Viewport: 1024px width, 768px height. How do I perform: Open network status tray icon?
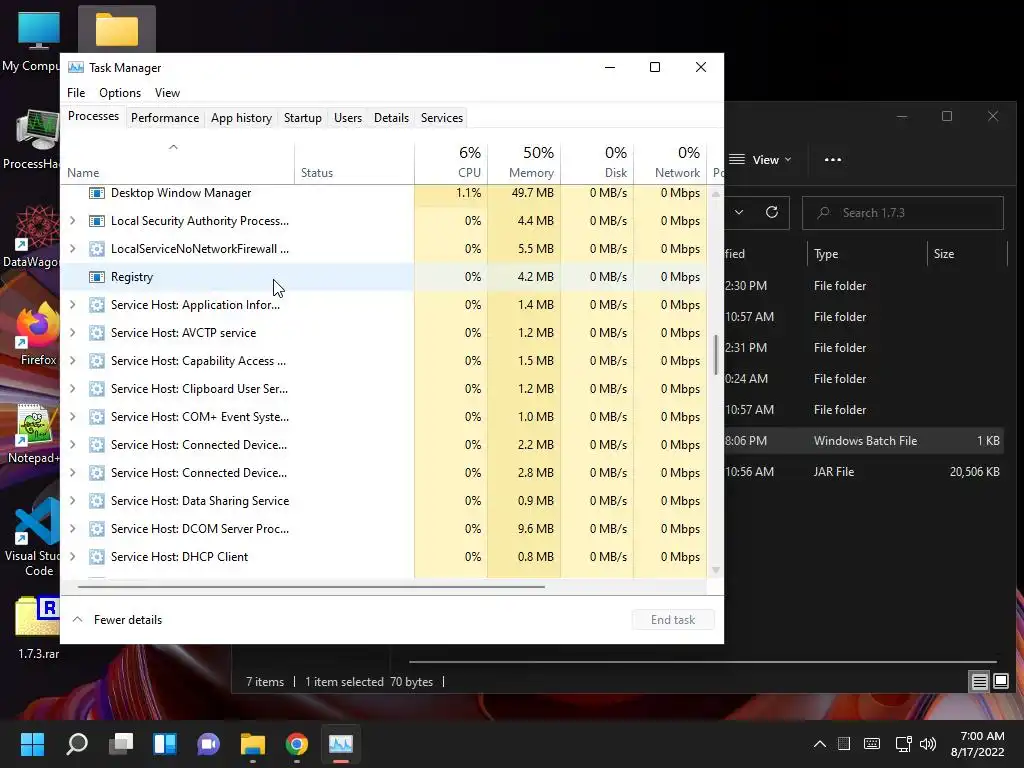903,744
